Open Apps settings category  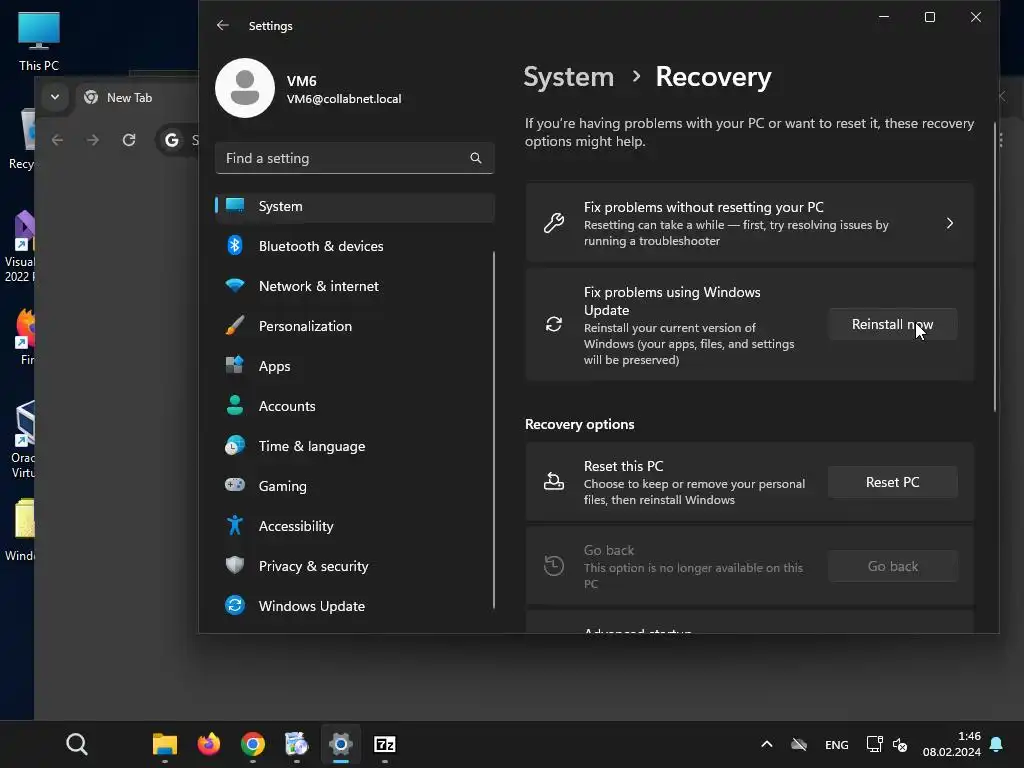click(355, 366)
